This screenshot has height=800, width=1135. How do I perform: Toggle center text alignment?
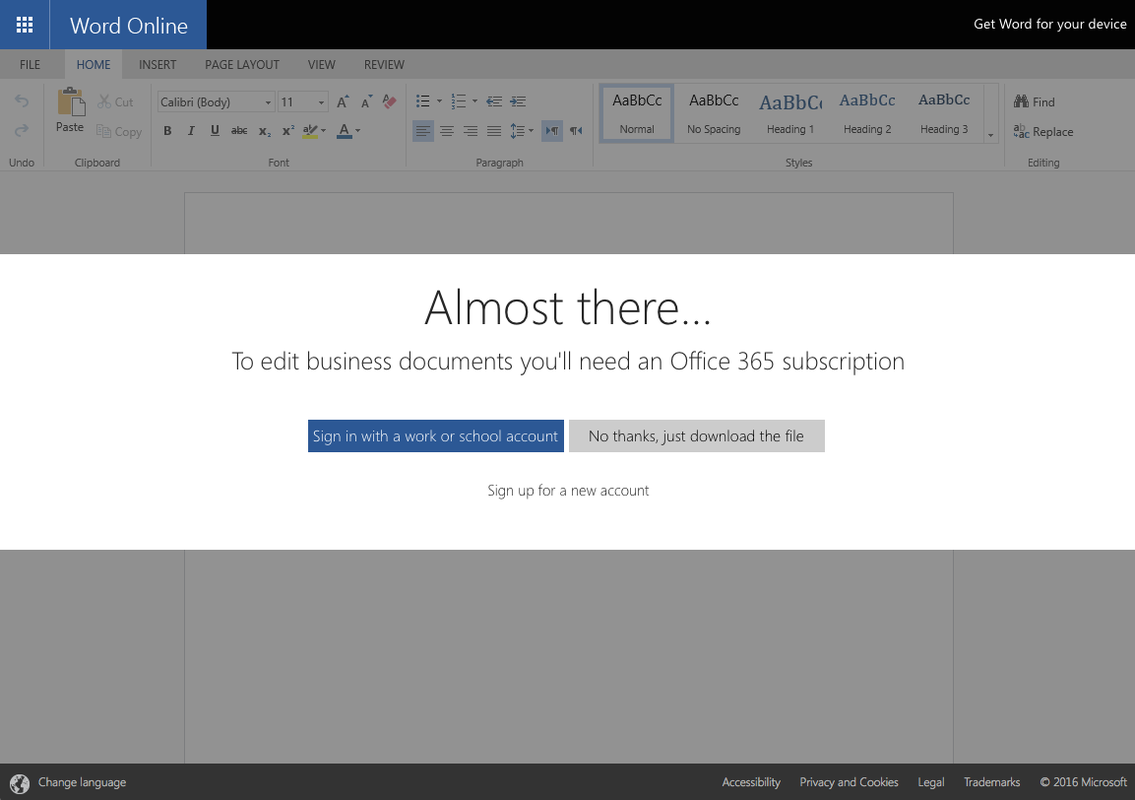click(446, 130)
